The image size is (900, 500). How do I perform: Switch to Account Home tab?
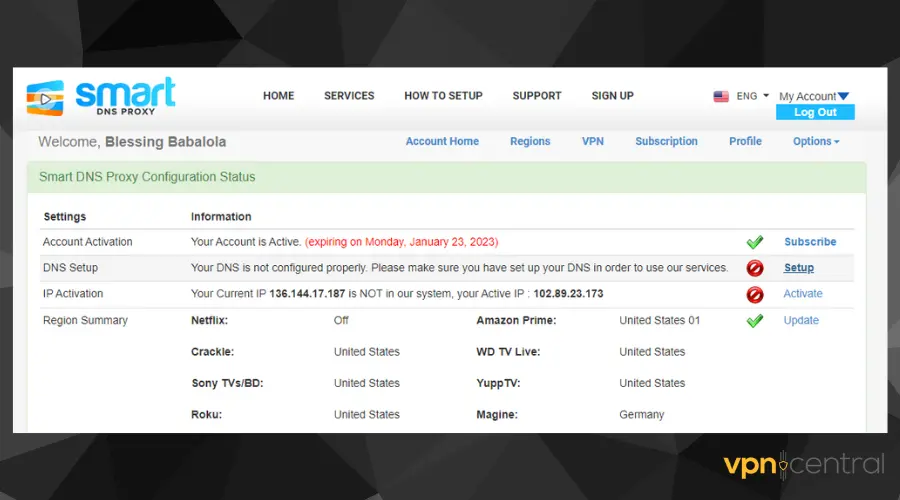(442, 141)
